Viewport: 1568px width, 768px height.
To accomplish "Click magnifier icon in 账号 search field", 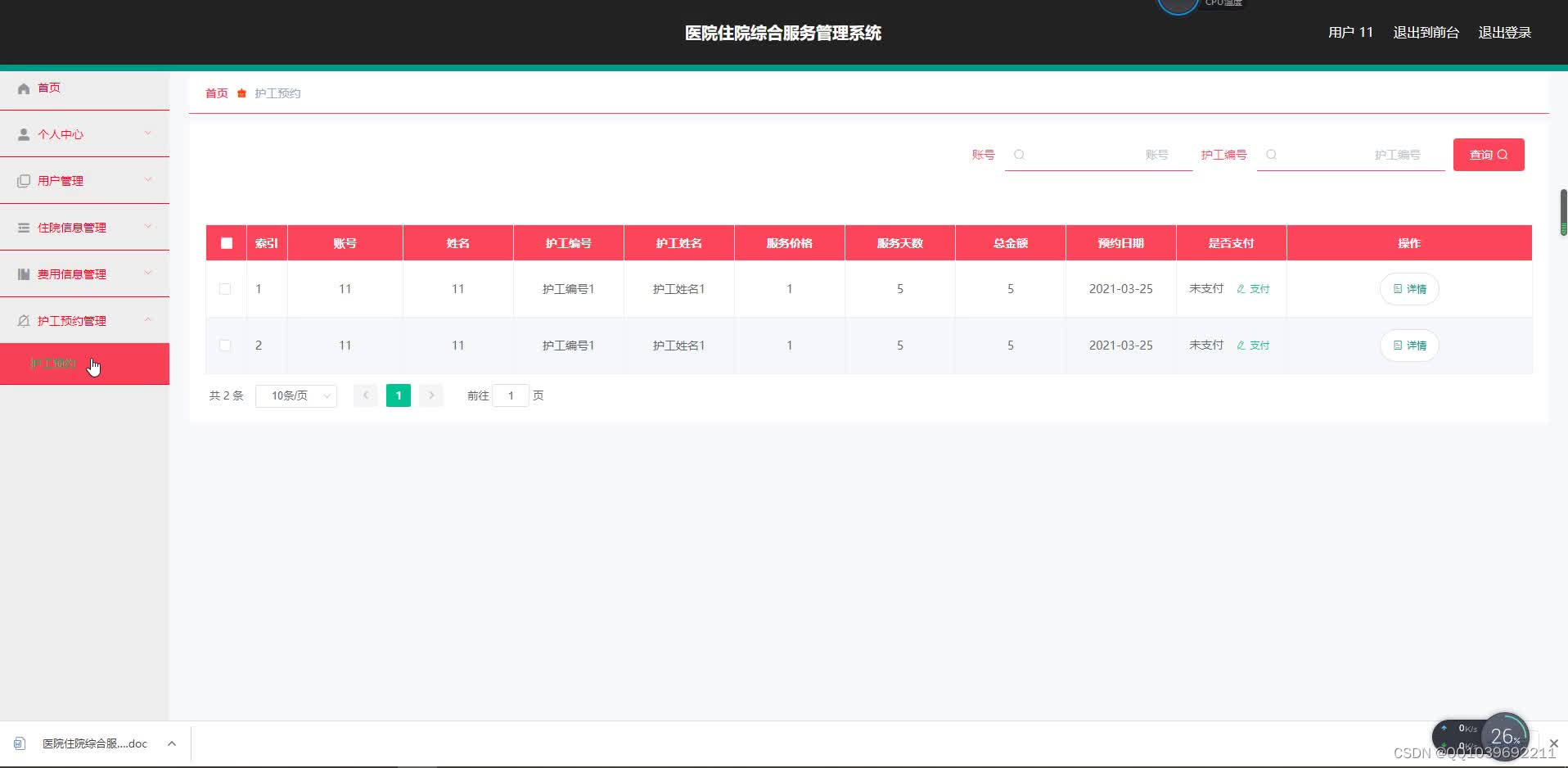I will click(1019, 155).
